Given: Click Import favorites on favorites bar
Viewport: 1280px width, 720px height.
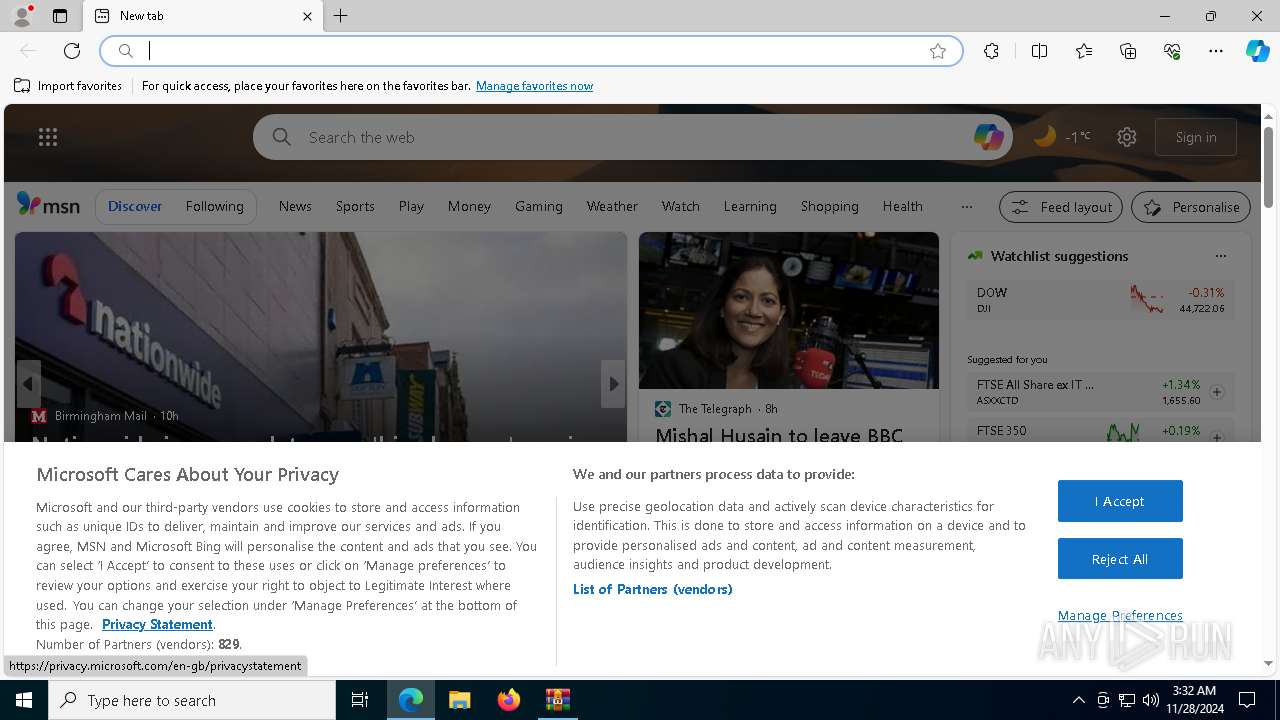Looking at the screenshot, I should (68, 86).
